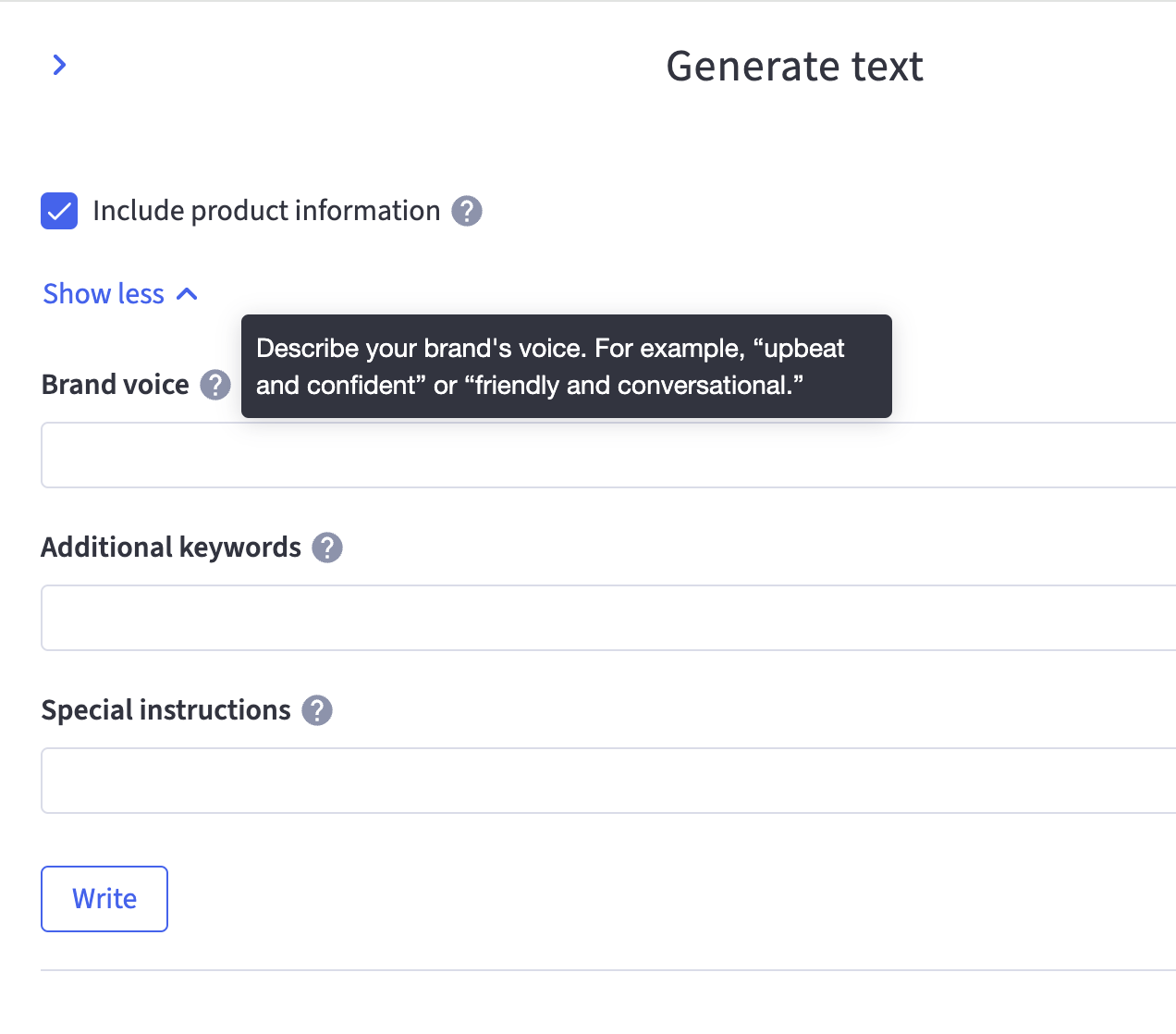Click the Additional keywords field label
This screenshot has height=1034, width=1176.
tap(171, 548)
